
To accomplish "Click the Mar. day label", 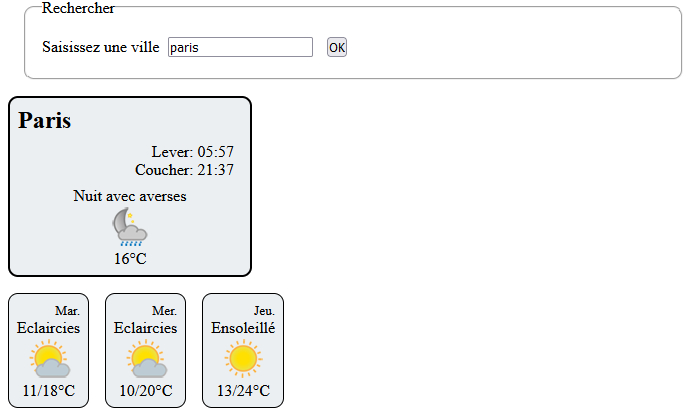I will point(67,311).
